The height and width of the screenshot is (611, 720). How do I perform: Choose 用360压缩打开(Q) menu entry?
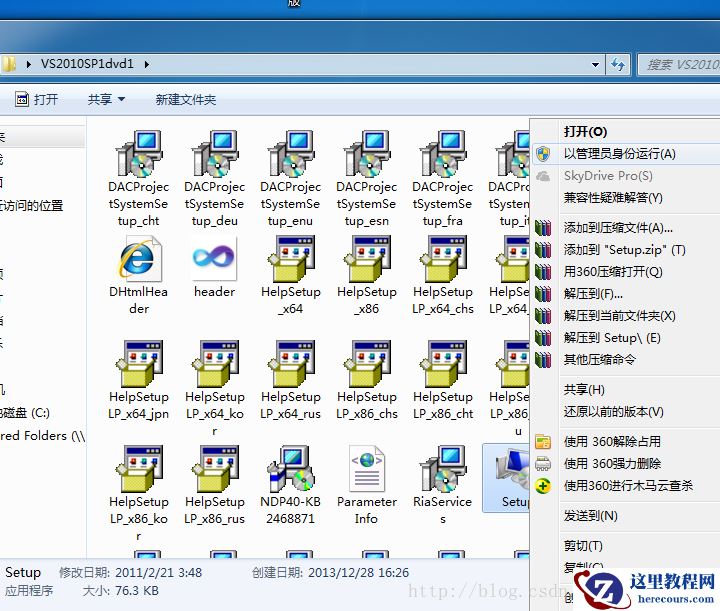[625, 272]
